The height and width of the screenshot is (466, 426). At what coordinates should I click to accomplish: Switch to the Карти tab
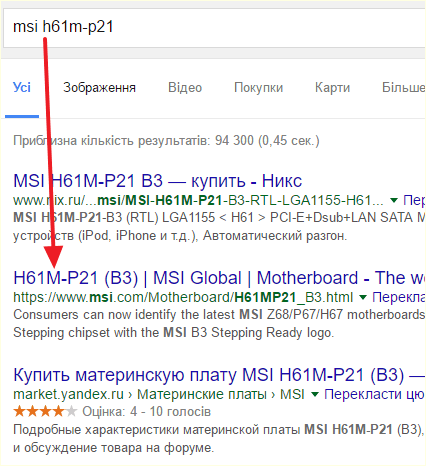point(332,88)
